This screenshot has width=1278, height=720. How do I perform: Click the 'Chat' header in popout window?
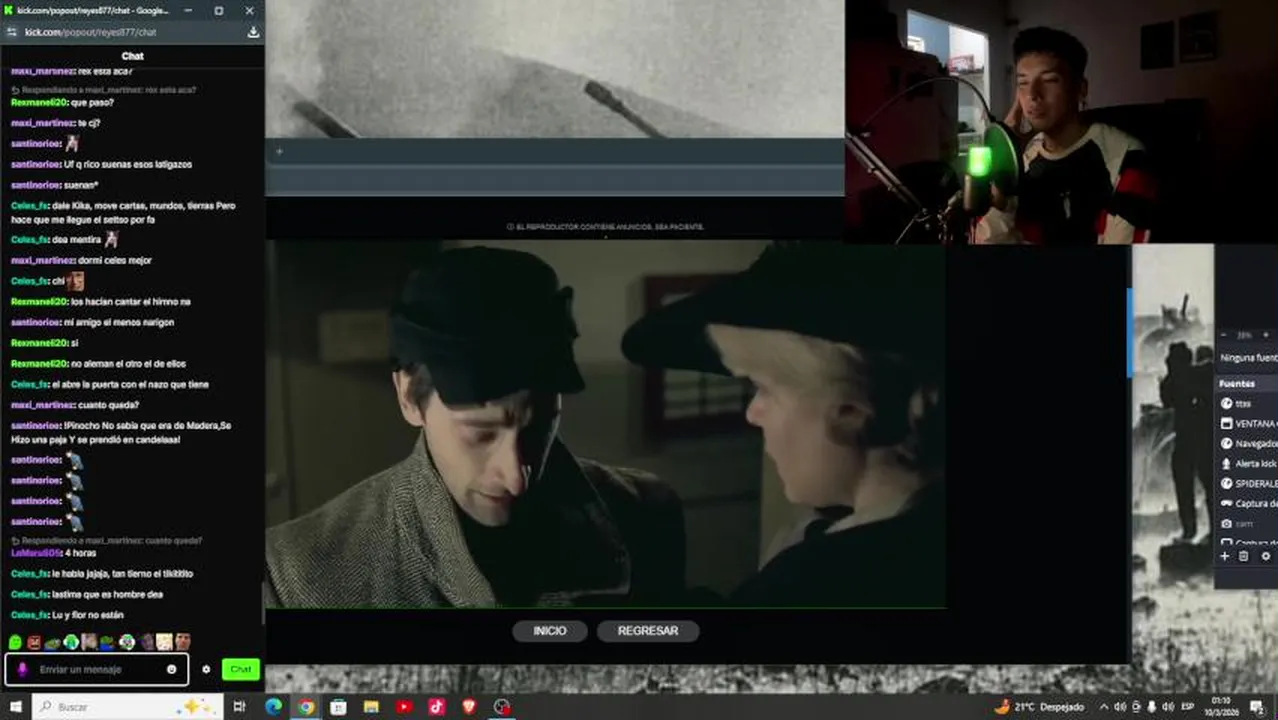[x=132, y=56]
